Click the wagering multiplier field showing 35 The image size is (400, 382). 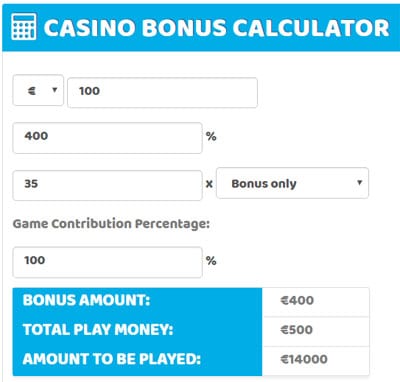(107, 185)
